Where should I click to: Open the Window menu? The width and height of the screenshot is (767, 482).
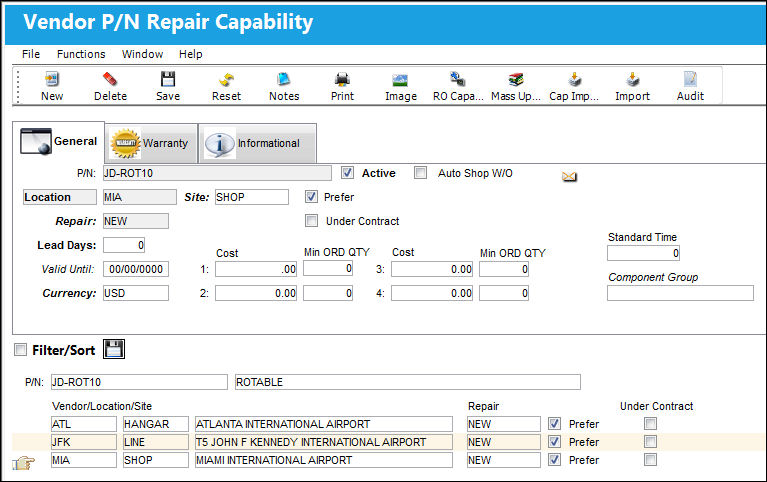coord(142,54)
